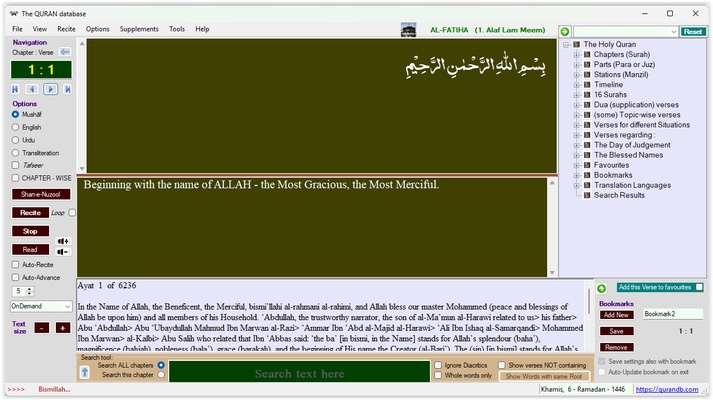The image size is (713, 400).
Task: Open the Tools menu
Action: click(177, 29)
